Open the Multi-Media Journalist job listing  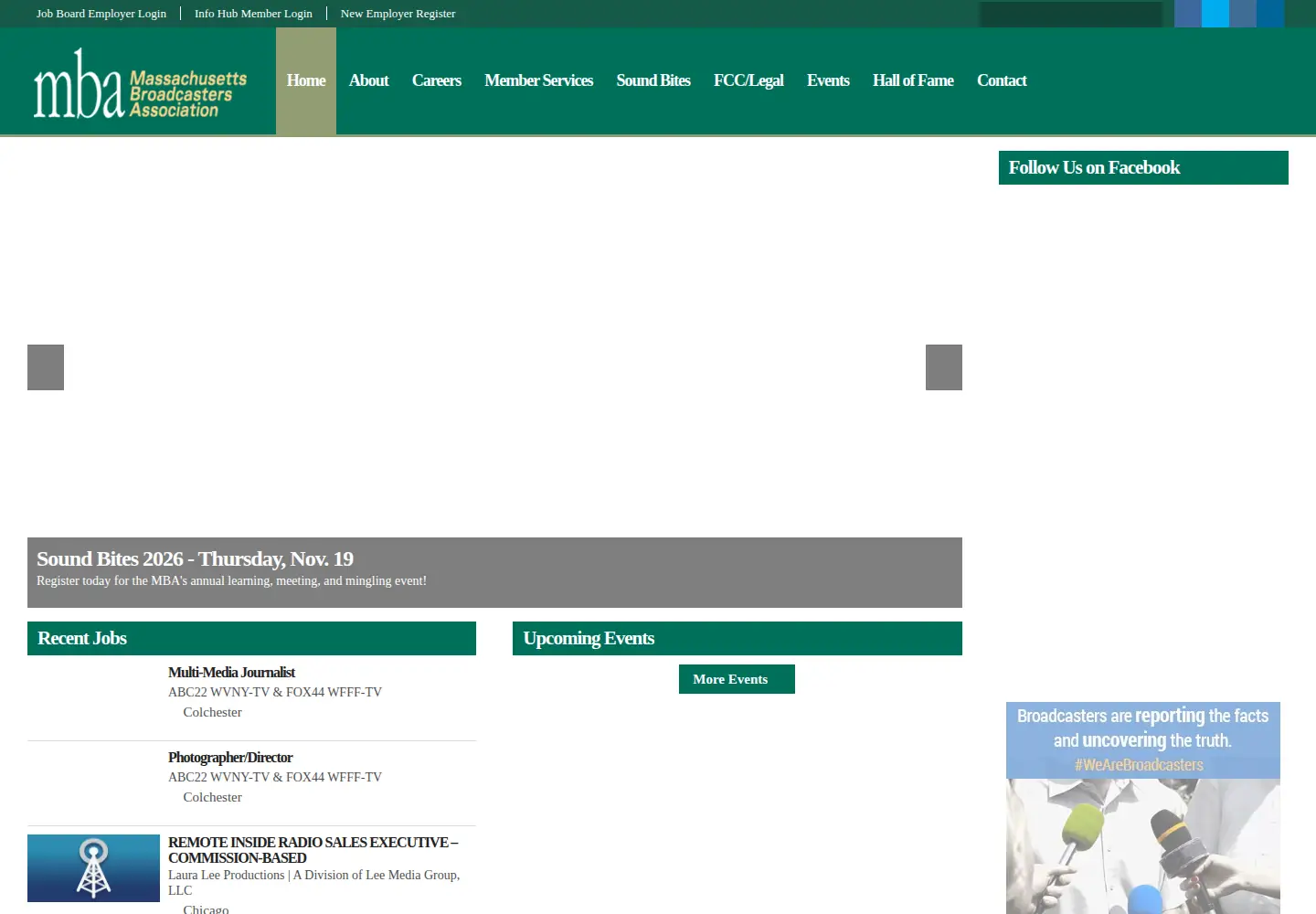tap(231, 673)
